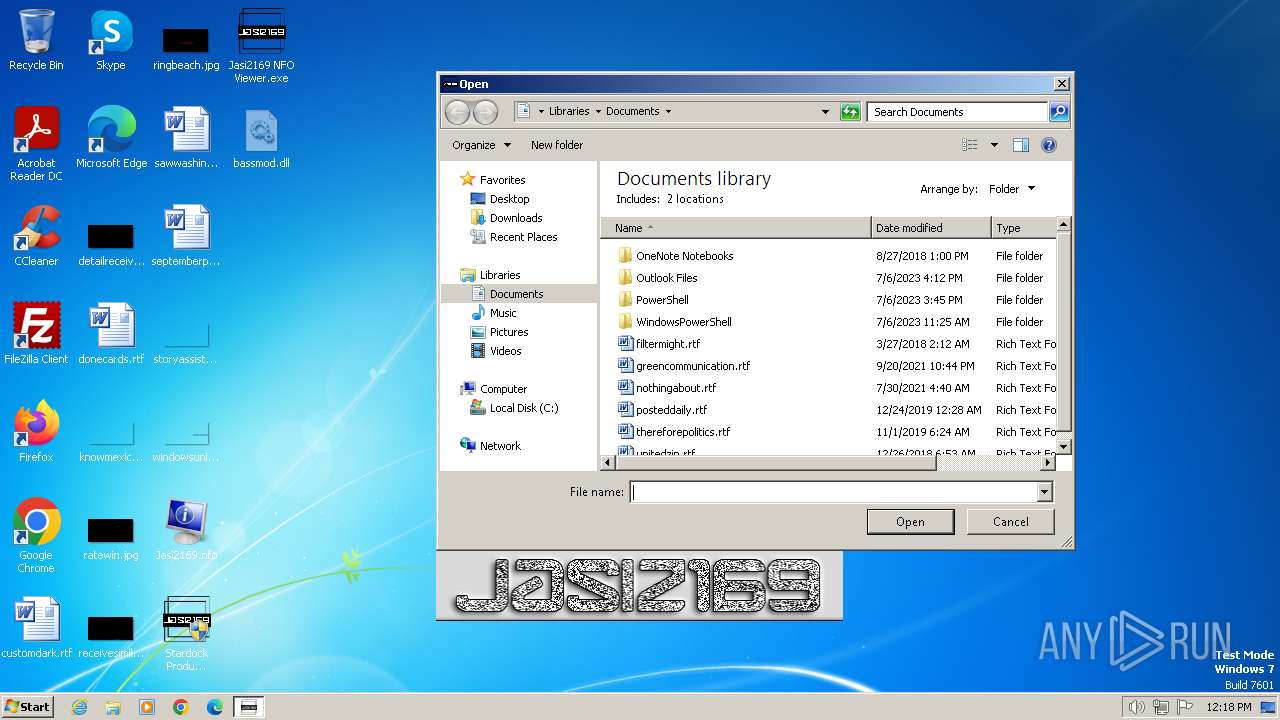
Task: Click the Cancel button
Action: [x=1010, y=522]
